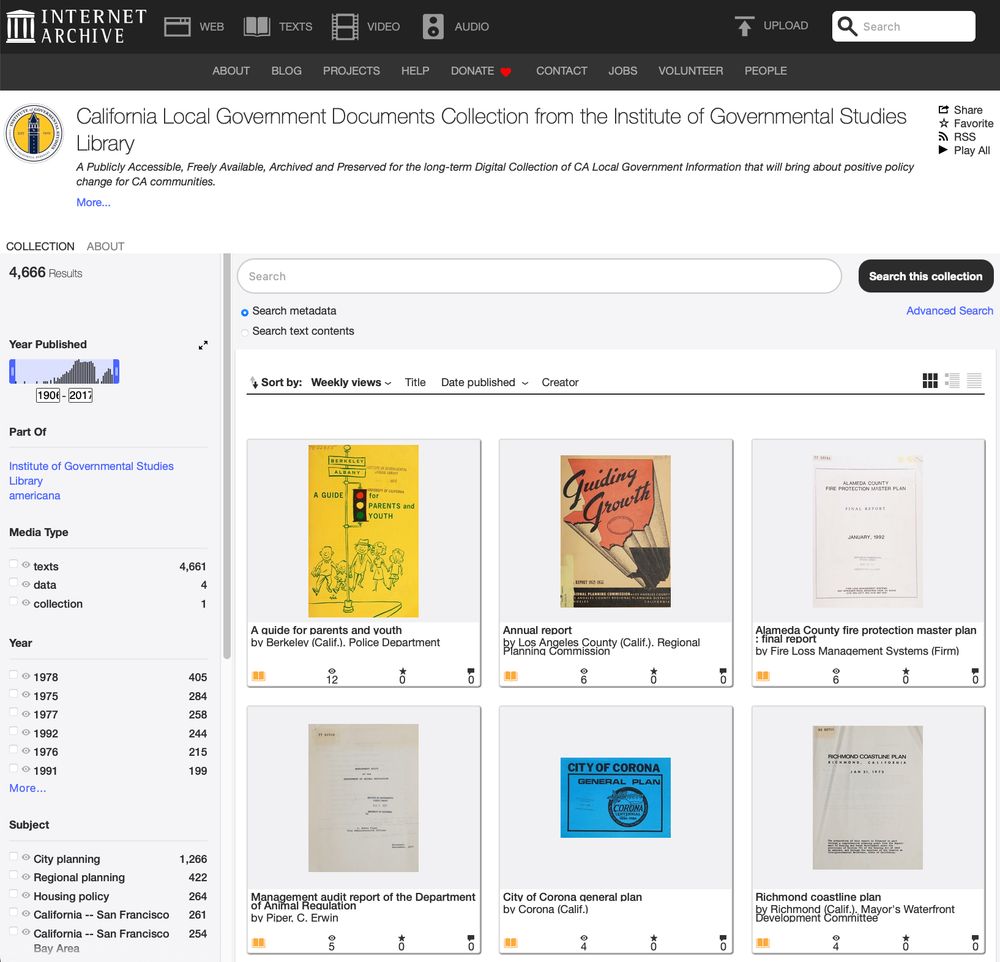Click the end year 2017 input box
The width and height of the screenshot is (1000, 962).
tap(80, 396)
